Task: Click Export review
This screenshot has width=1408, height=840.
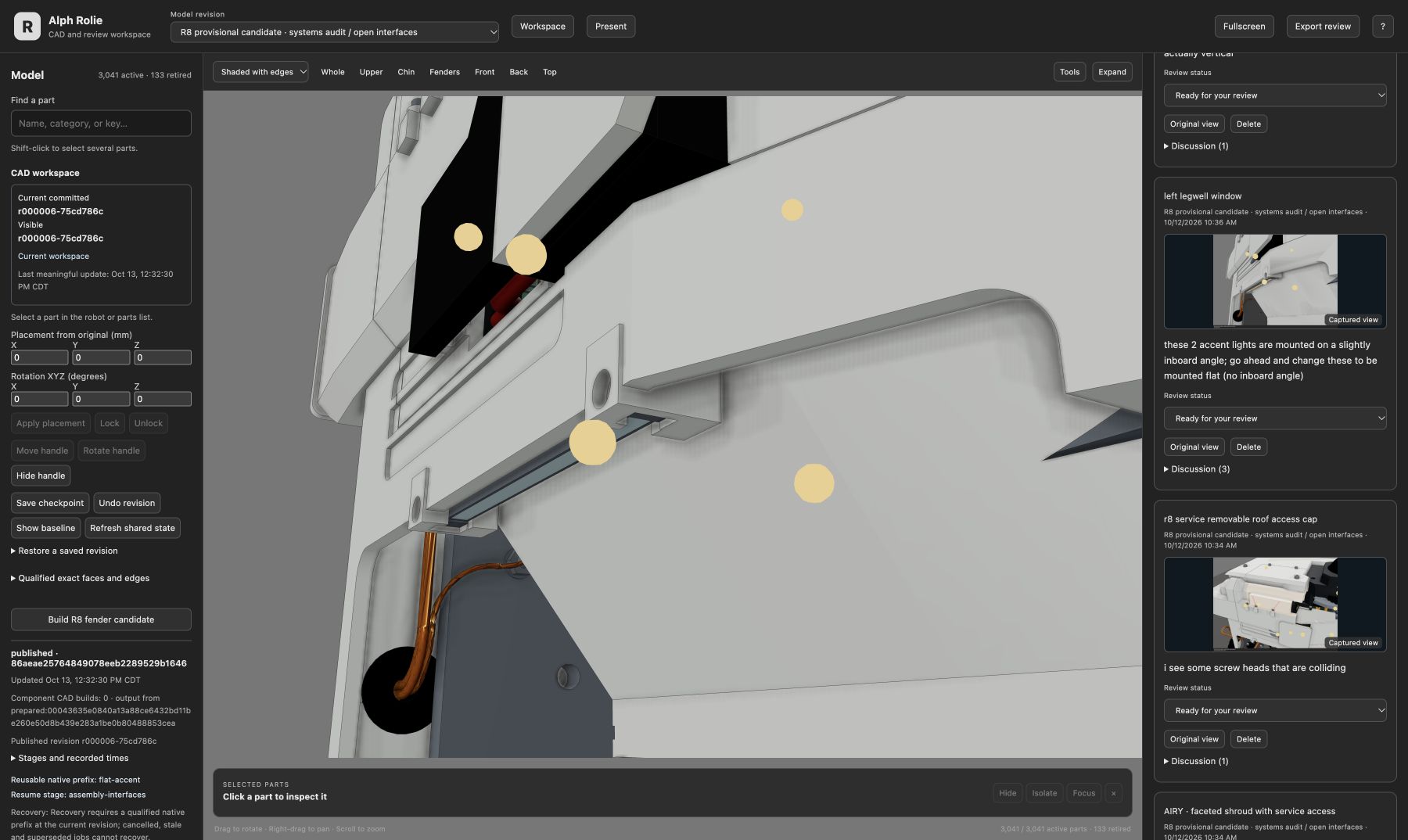Action: point(1323,26)
